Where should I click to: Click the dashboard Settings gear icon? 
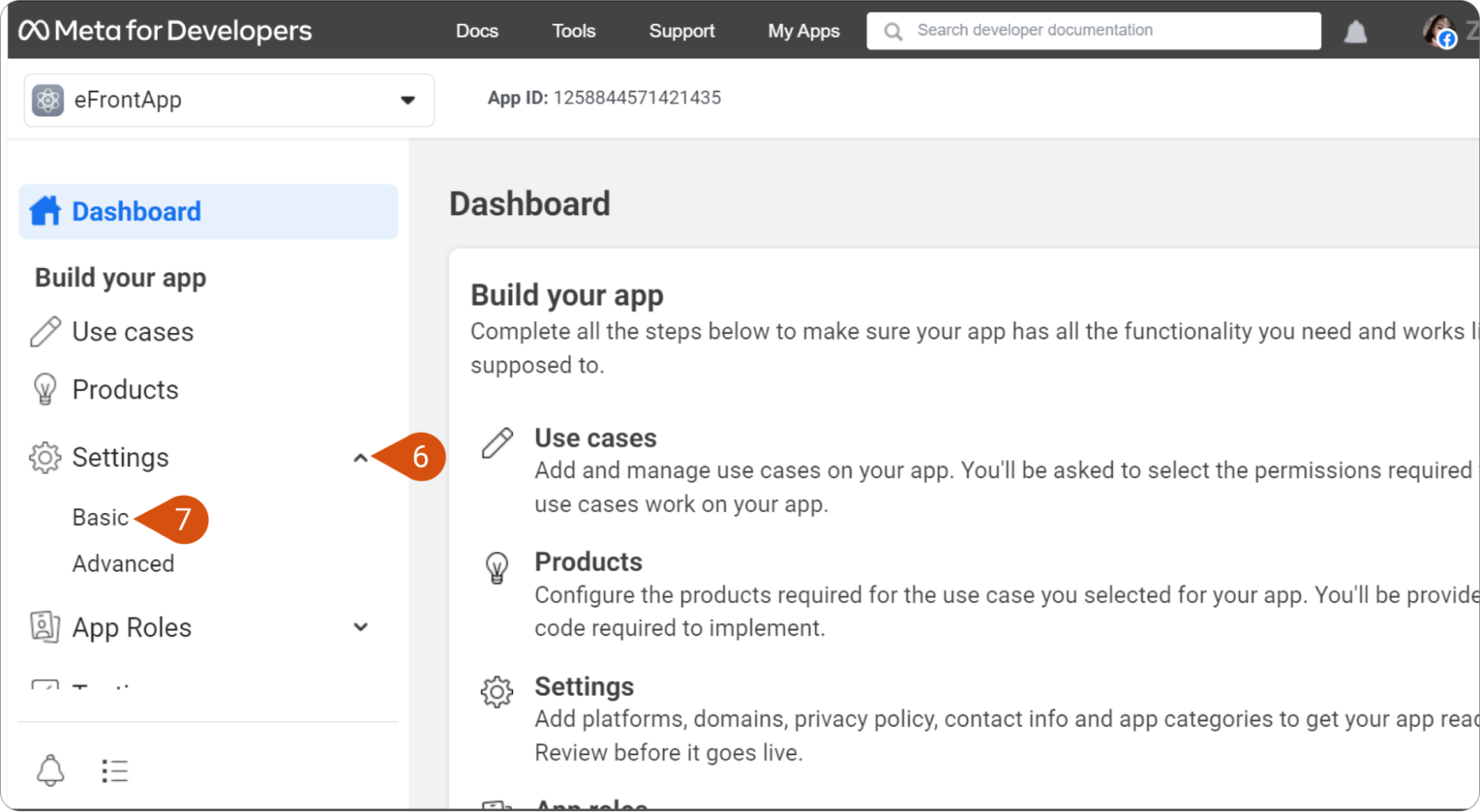click(x=497, y=692)
